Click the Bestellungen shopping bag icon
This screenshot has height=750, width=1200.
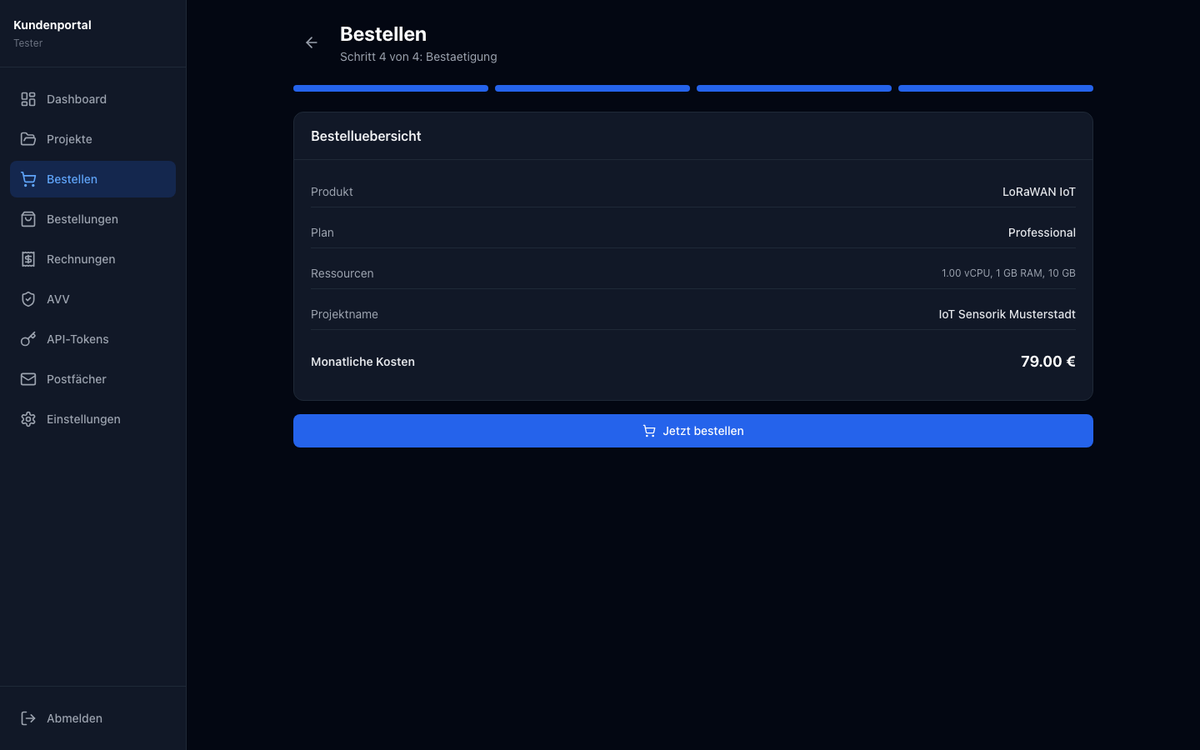pyautogui.click(x=28, y=219)
